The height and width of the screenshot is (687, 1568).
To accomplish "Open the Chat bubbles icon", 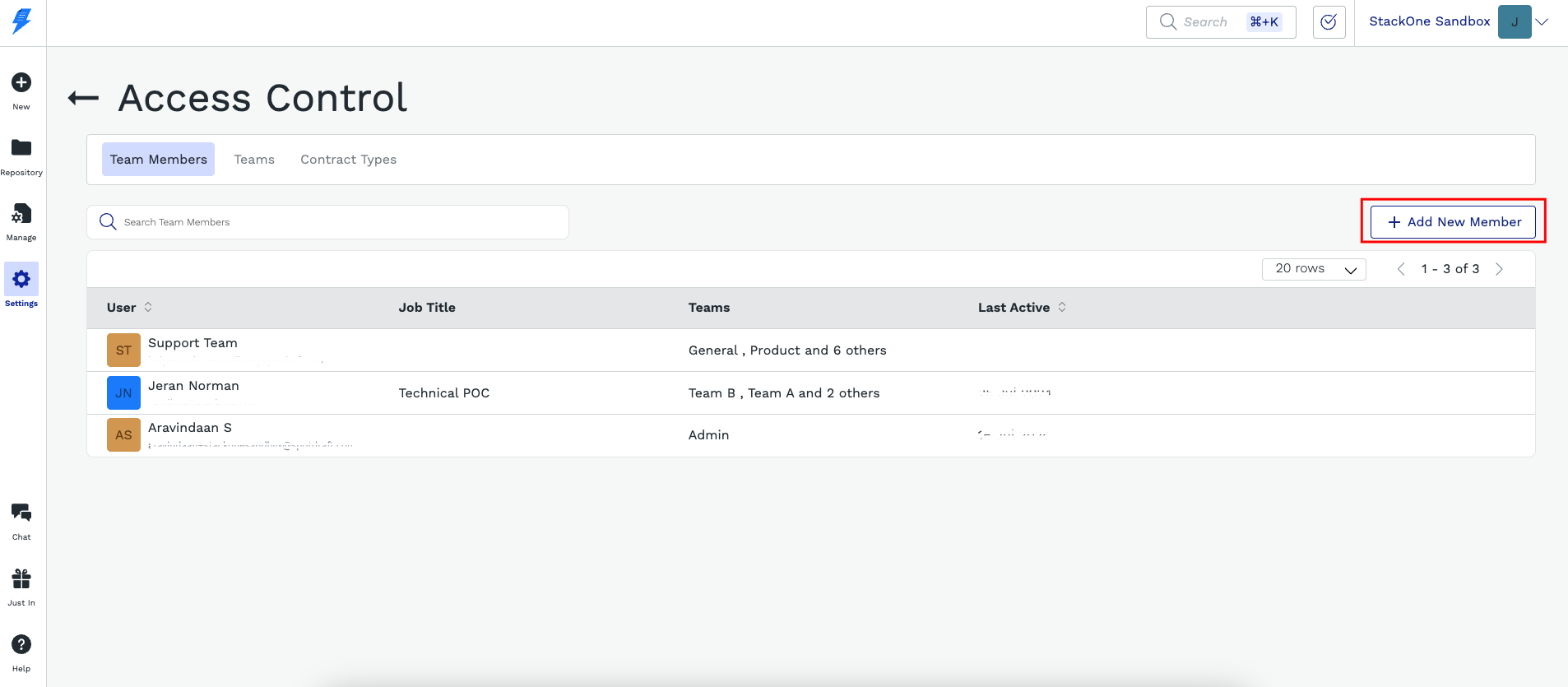I will point(21,513).
